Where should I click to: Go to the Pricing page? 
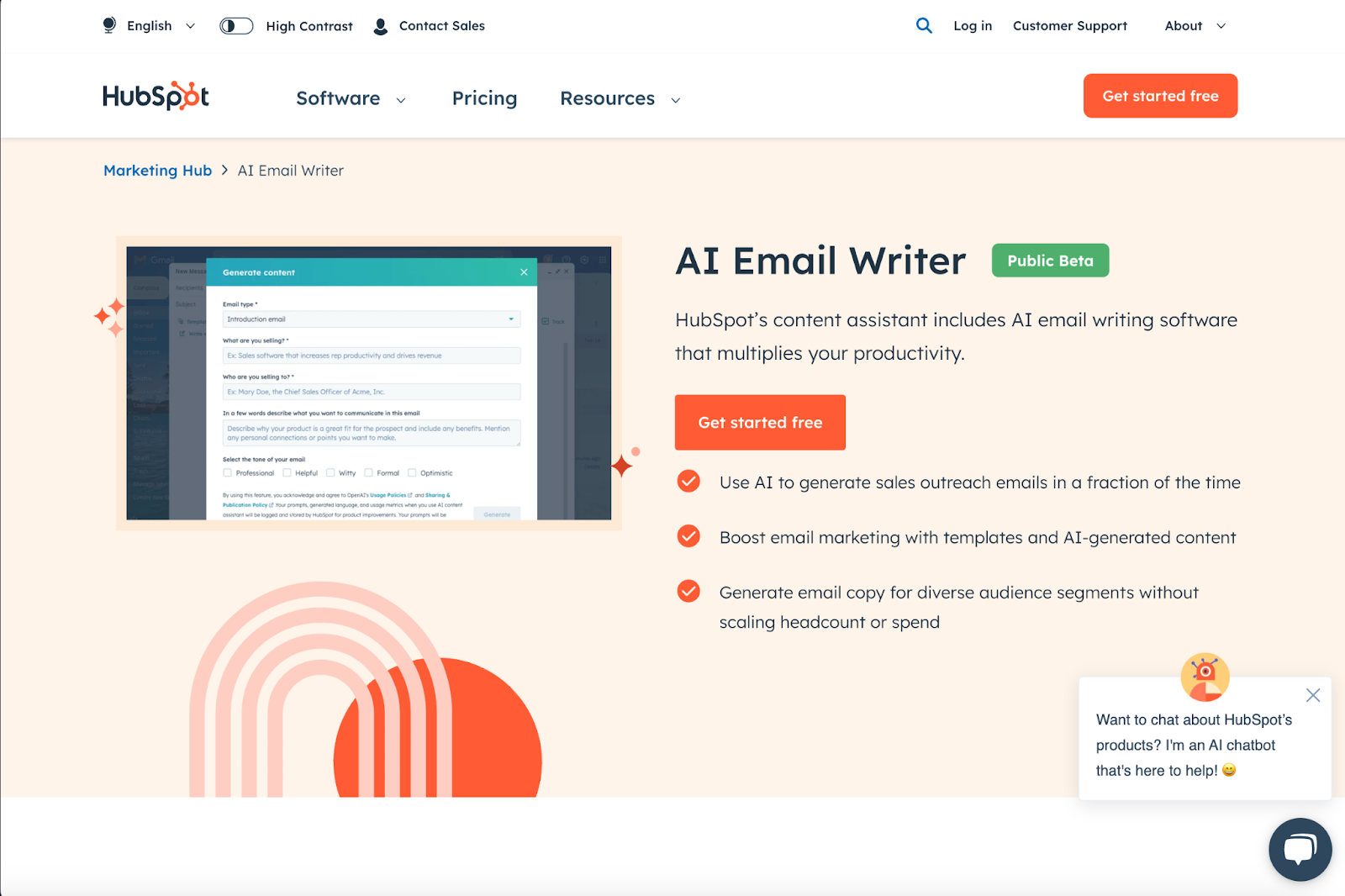484,98
